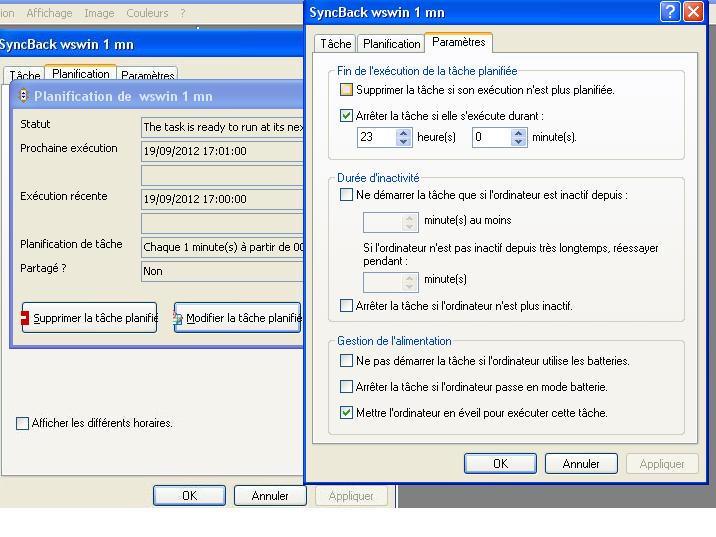
Task: Select the Paramètres tab in the front dialog
Action: point(458,42)
